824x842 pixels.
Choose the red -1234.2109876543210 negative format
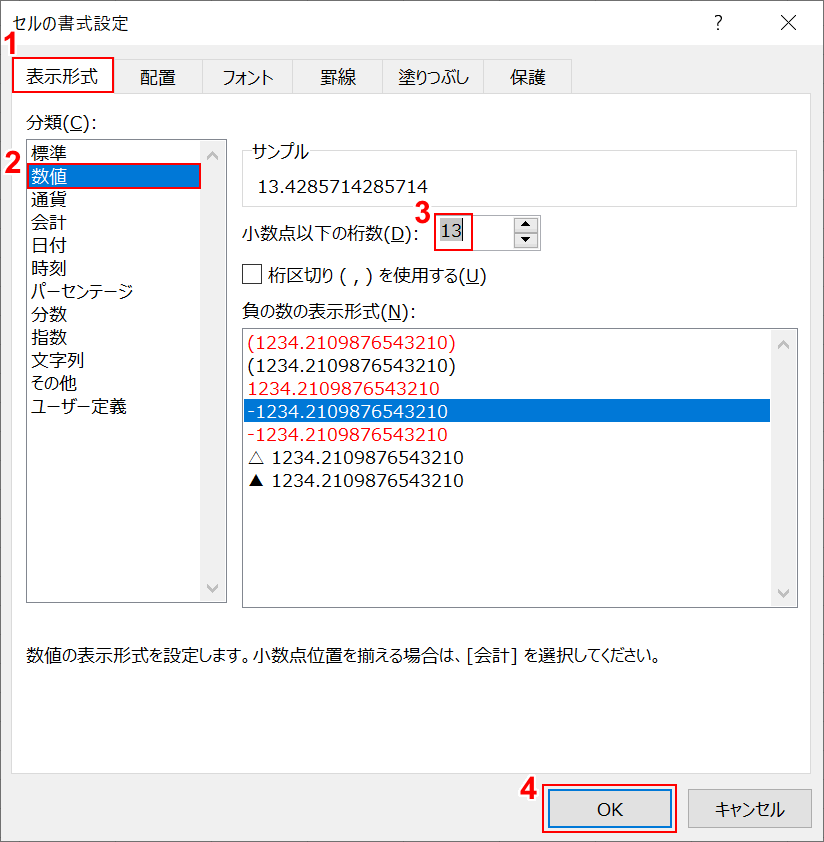[347, 431]
